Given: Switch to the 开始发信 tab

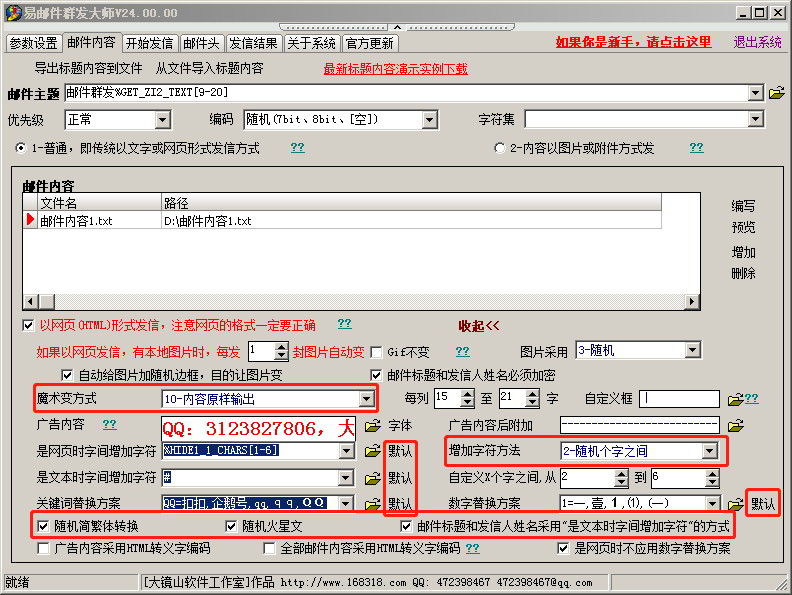Looking at the screenshot, I should 150,43.
